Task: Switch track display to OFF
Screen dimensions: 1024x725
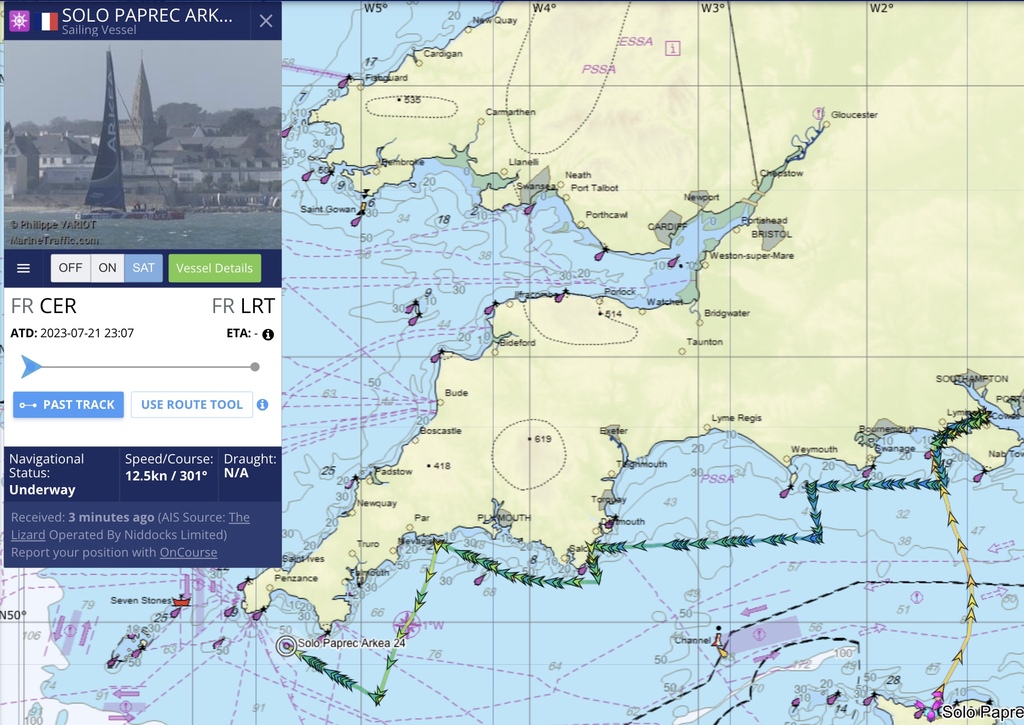Action: pos(71,268)
